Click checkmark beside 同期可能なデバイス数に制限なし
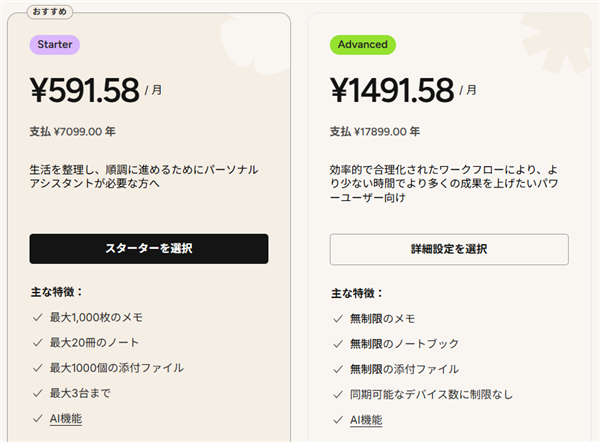 point(336,395)
